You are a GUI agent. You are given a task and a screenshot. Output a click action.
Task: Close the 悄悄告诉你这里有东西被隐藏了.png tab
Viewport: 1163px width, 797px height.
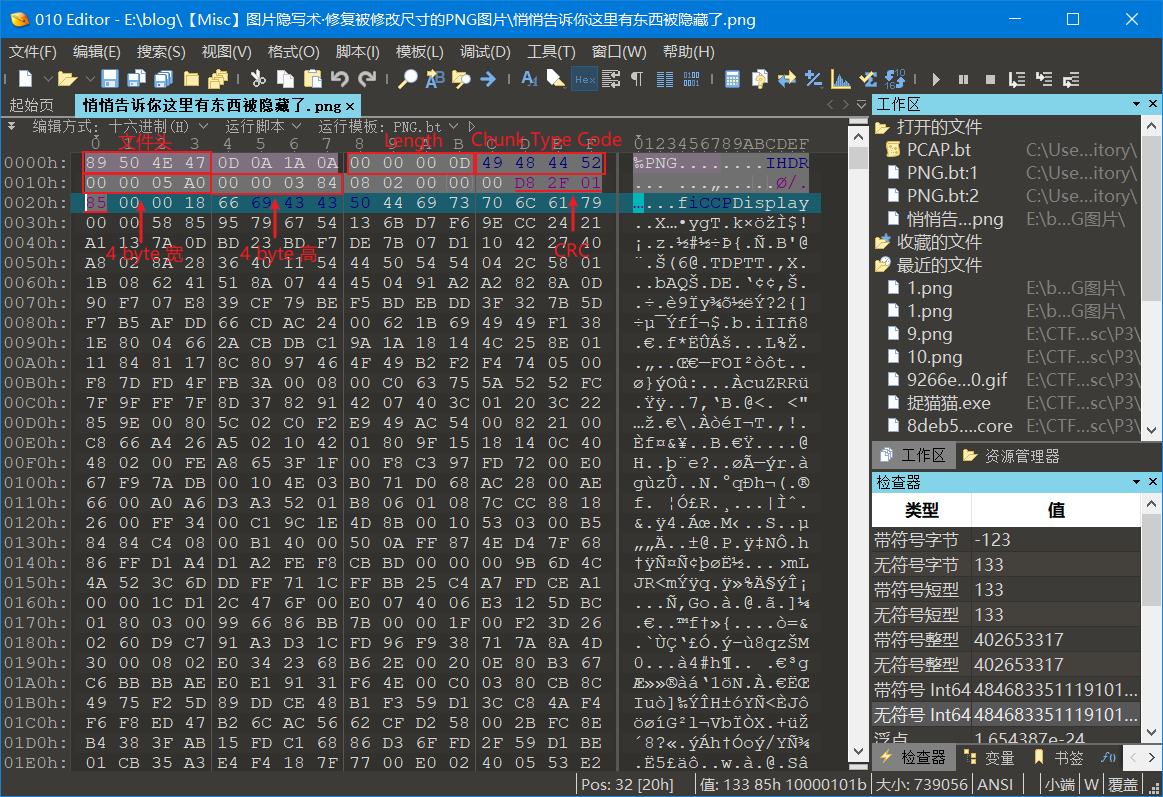pyautogui.click(x=350, y=107)
